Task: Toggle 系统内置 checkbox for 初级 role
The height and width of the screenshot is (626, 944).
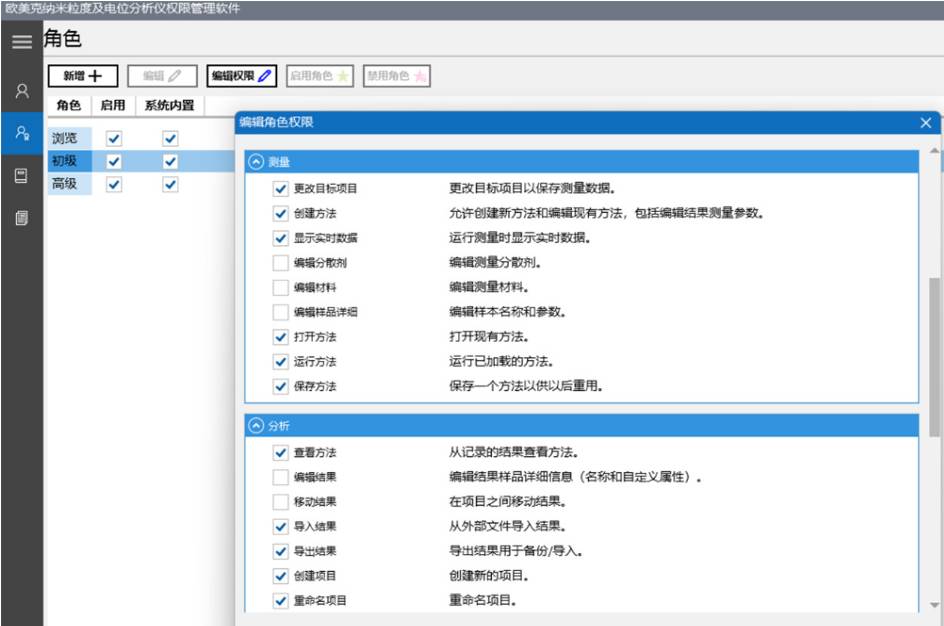Action: [170, 161]
